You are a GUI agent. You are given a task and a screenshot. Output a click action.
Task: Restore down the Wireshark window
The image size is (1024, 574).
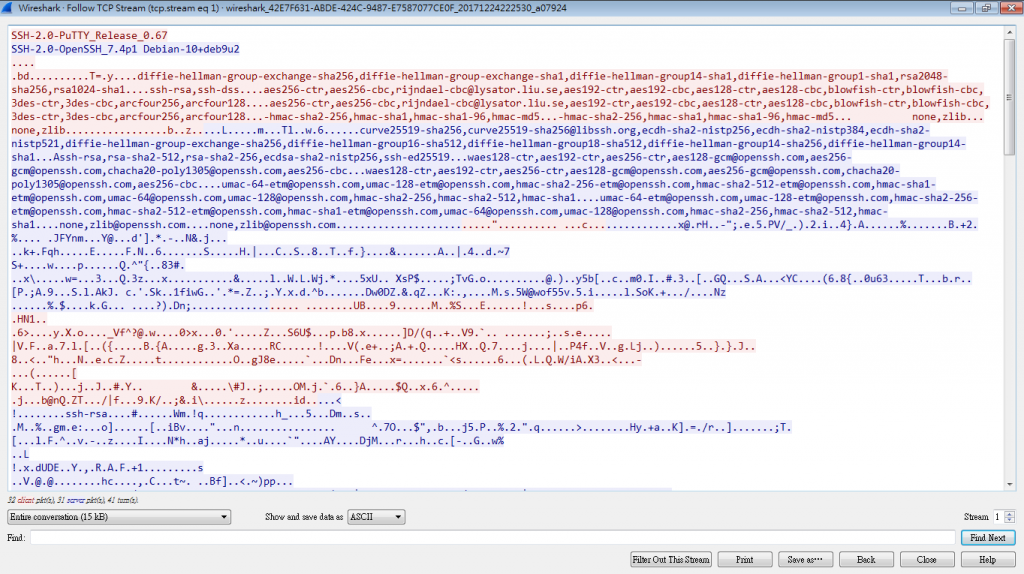[986, 8]
